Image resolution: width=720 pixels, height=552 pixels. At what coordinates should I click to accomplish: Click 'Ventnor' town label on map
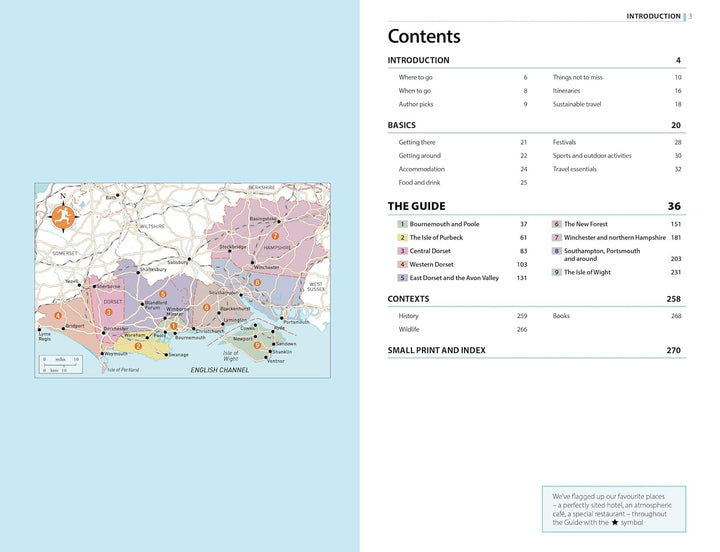[x=276, y=361]
